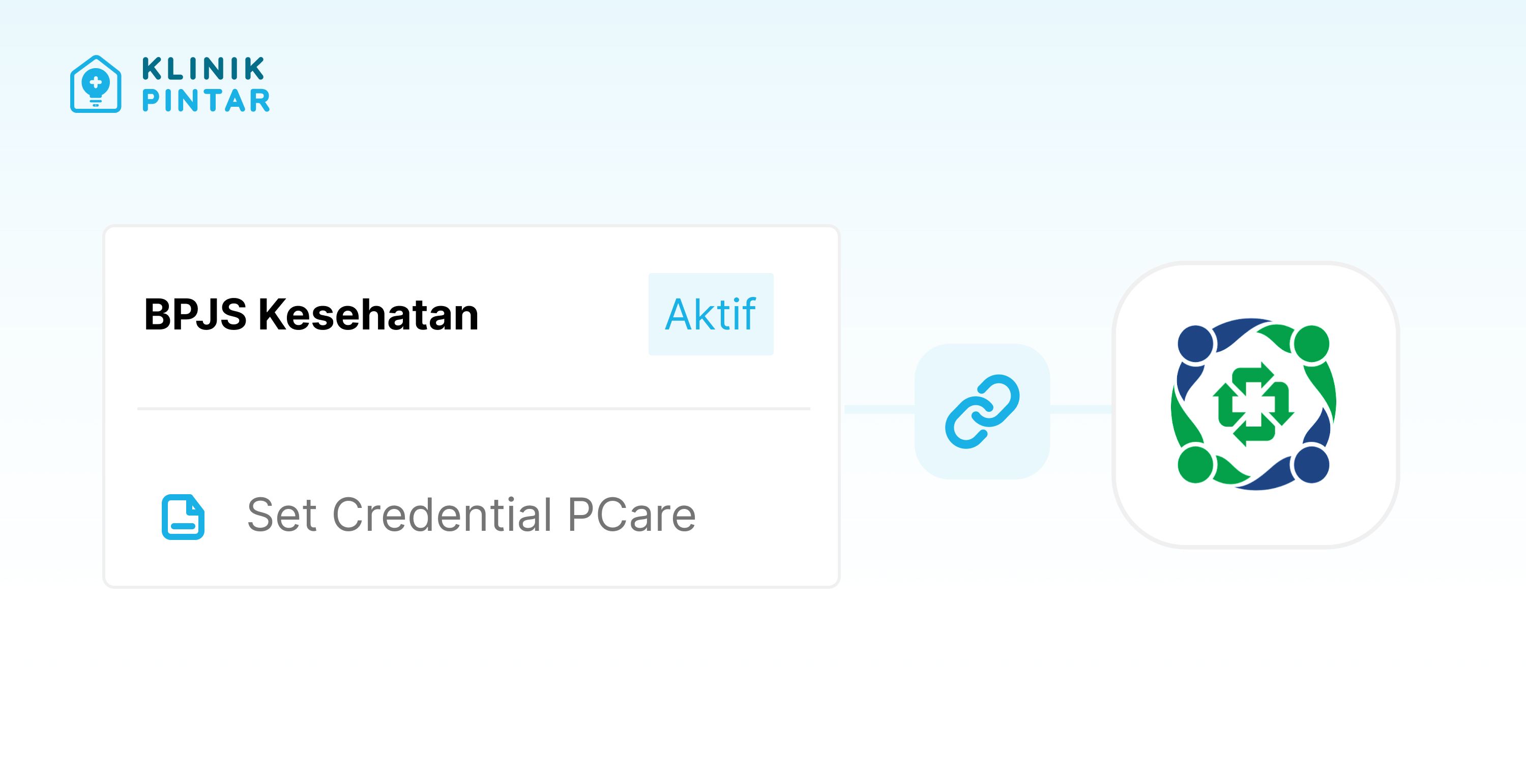Click the BPJS Kesehatan card heading
1526x784 pixels.
[x=311, y=314]
